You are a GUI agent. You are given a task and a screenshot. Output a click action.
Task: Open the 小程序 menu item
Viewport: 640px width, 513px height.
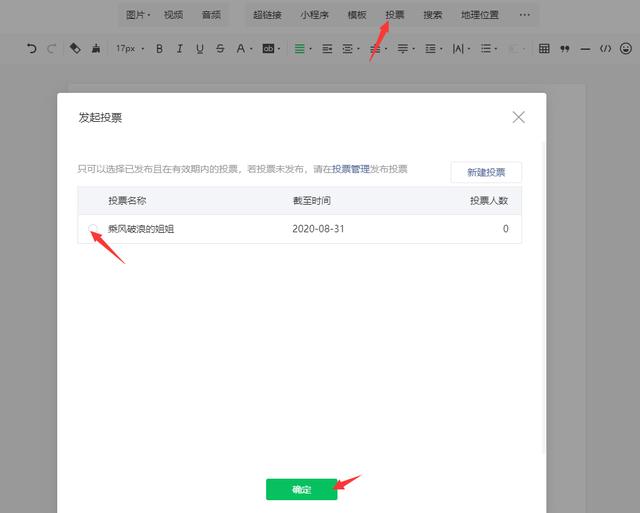click(x=315, y=15)
